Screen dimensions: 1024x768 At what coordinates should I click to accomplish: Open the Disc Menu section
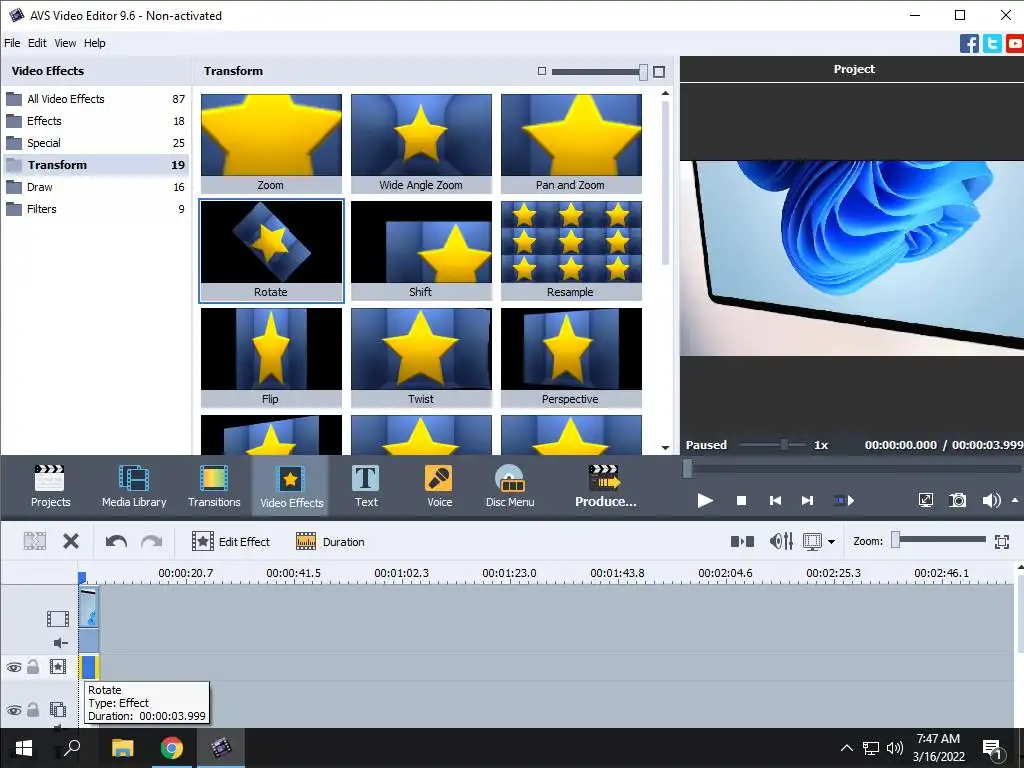[x=510, y=486]
